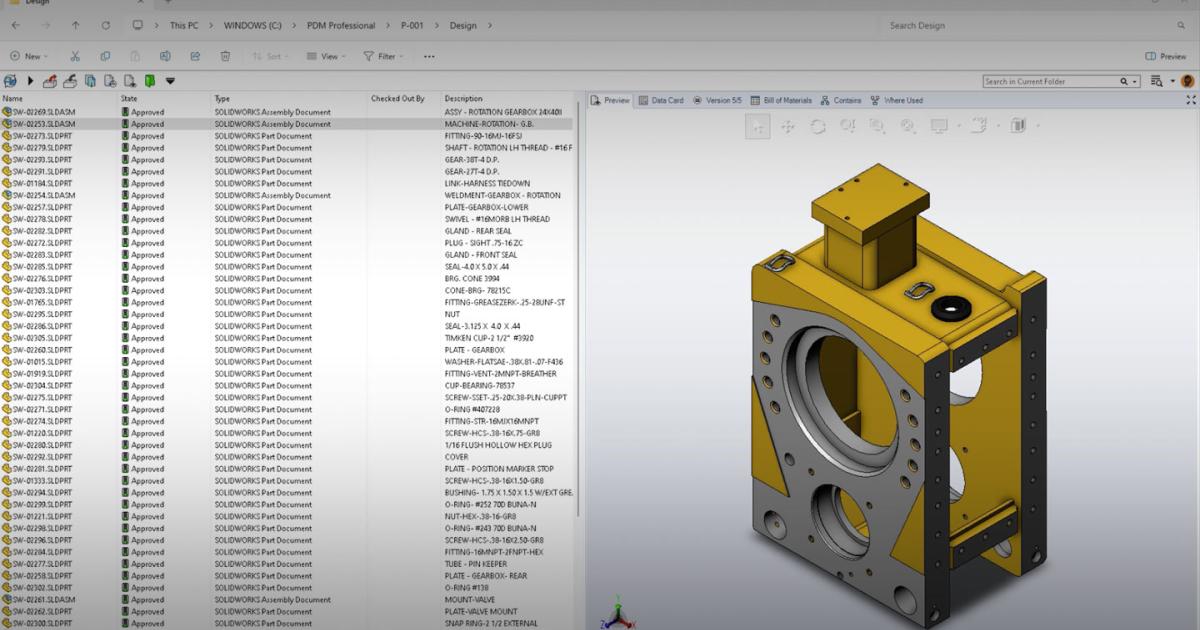This screenshot has width=1200, height=630.
Task: Click the Explorer Back navigation arrow
Action: (16, 25)
